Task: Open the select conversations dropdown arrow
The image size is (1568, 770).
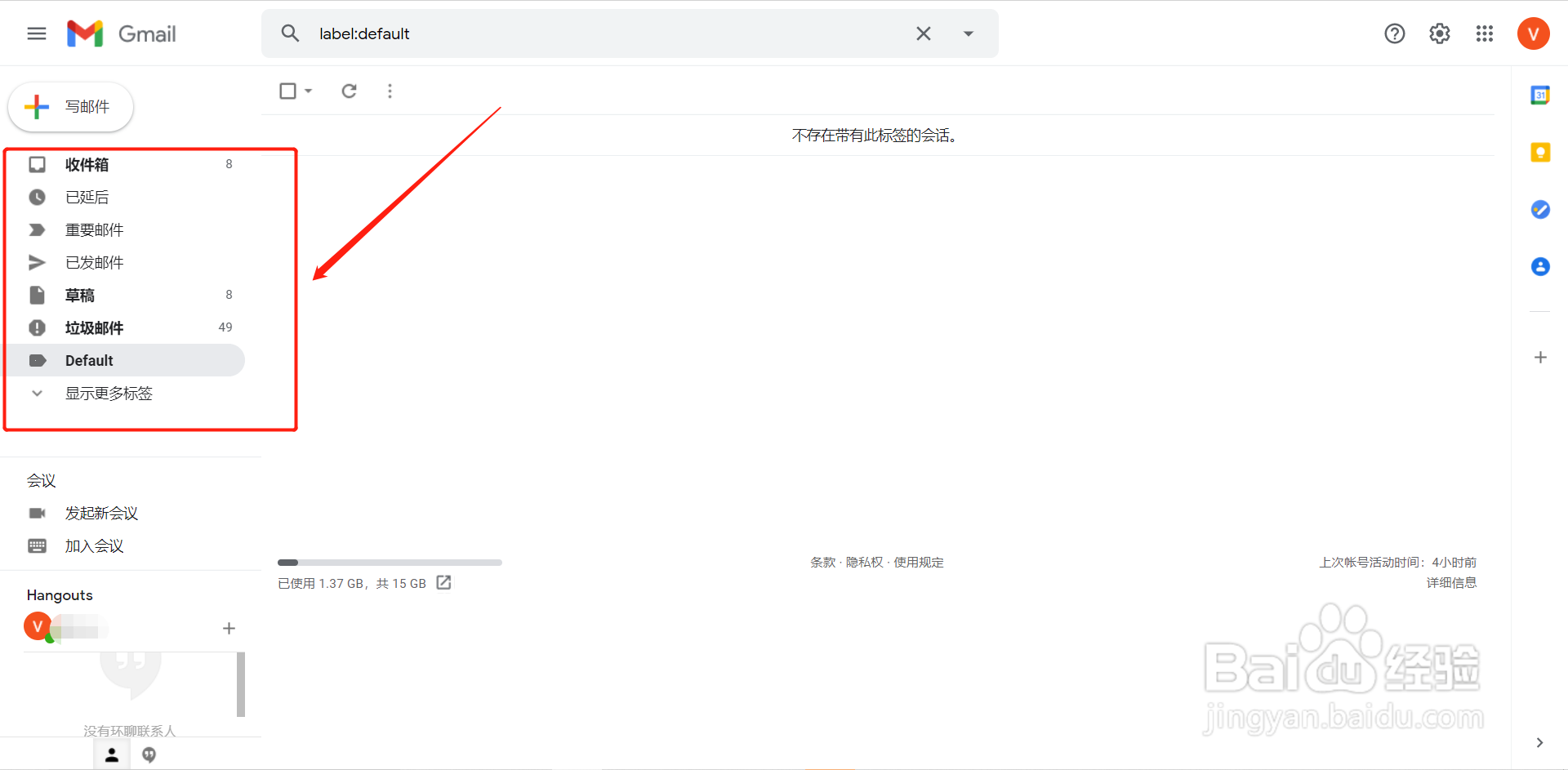Action: (x=308, y=91)
